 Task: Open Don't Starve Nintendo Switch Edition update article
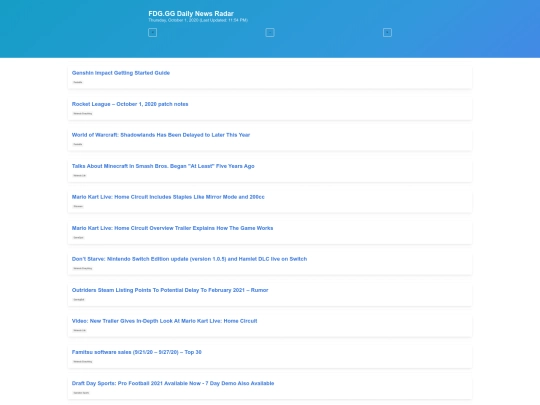(x=189, y=259)
